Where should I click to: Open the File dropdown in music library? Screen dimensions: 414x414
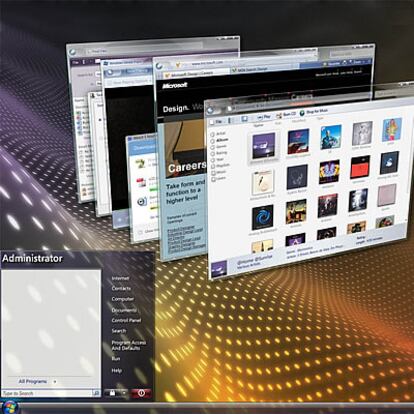click(216, 122)
